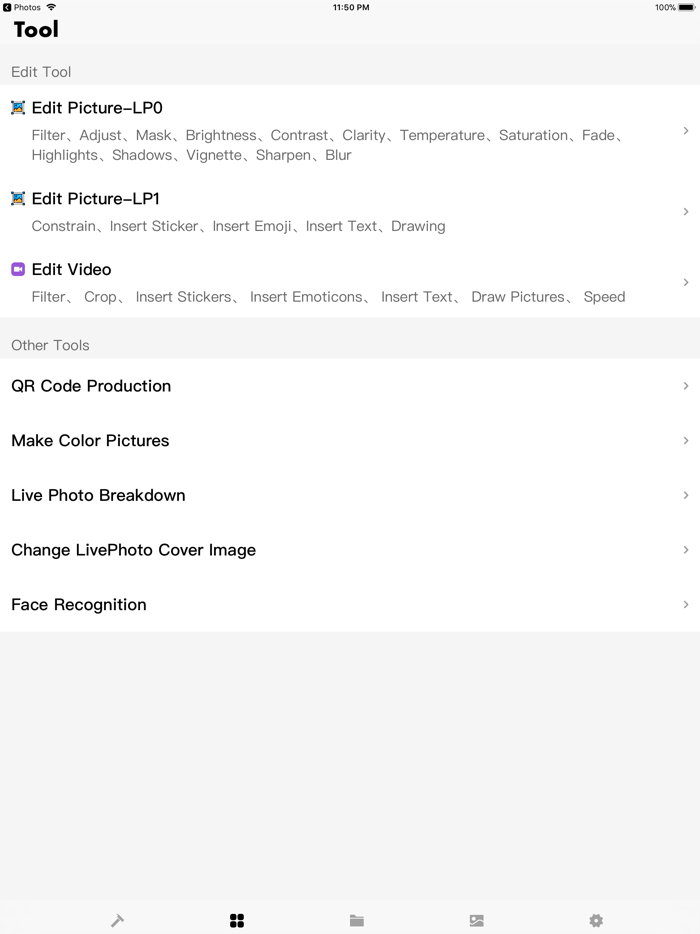Open QR Code Production tool
Viewport: 700px width, 934px height.
coord(91,386)
